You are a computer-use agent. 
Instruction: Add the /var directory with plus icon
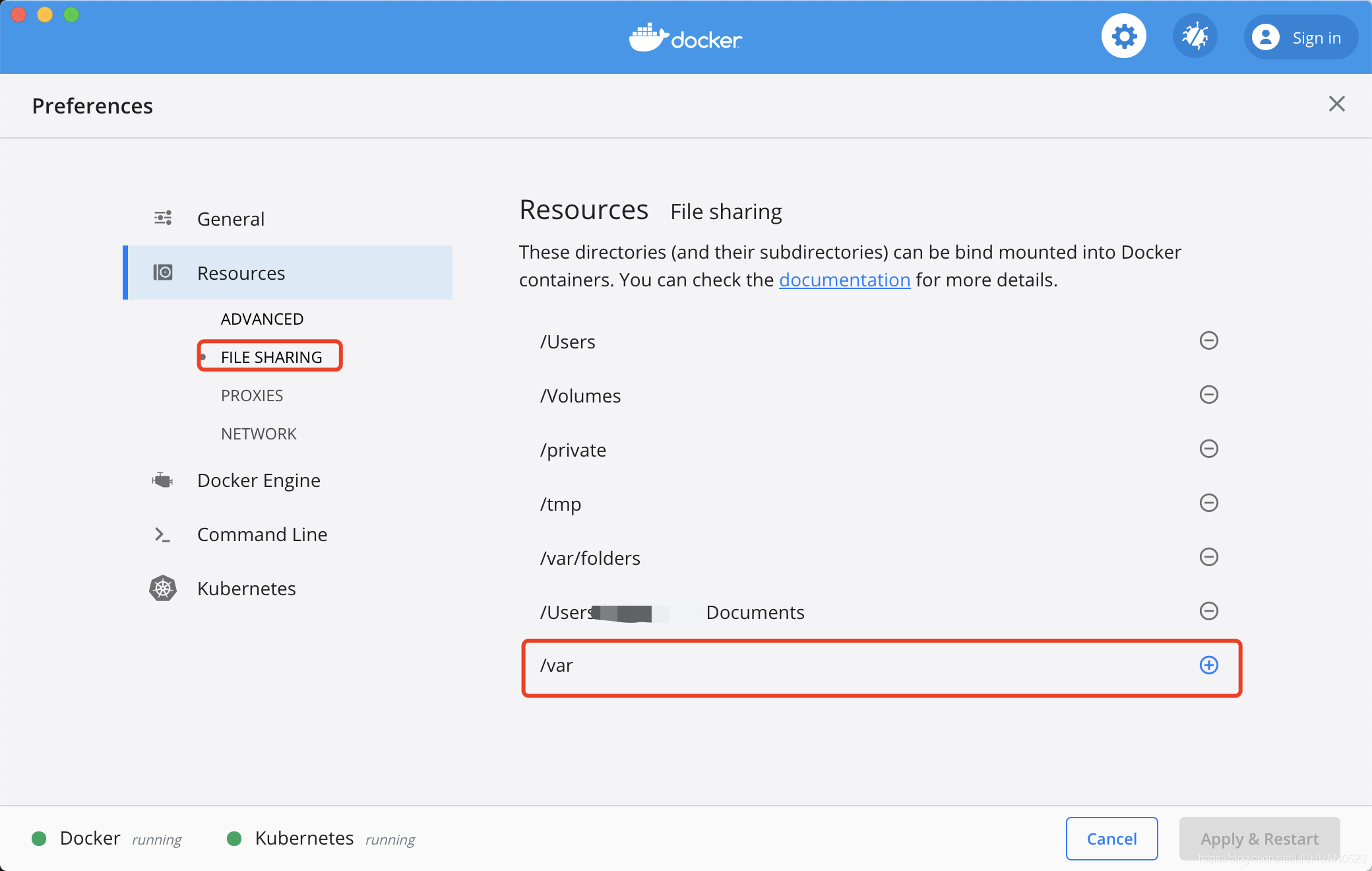point(1208,665)
